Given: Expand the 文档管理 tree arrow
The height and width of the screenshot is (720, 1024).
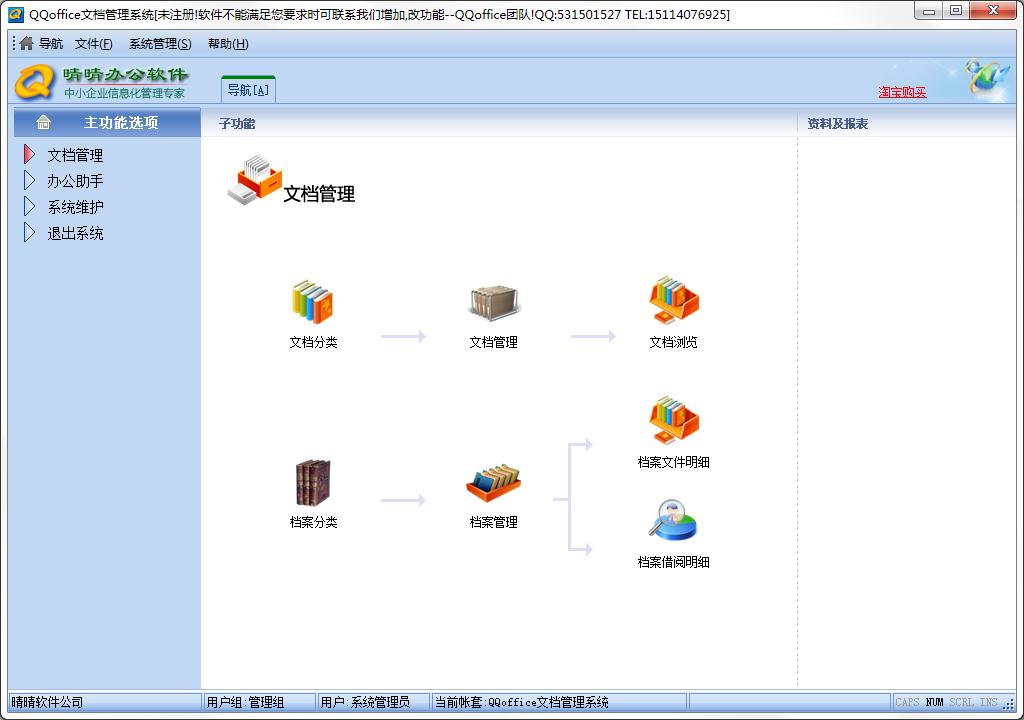Looking at the screenshot, I should coord(29,155).
